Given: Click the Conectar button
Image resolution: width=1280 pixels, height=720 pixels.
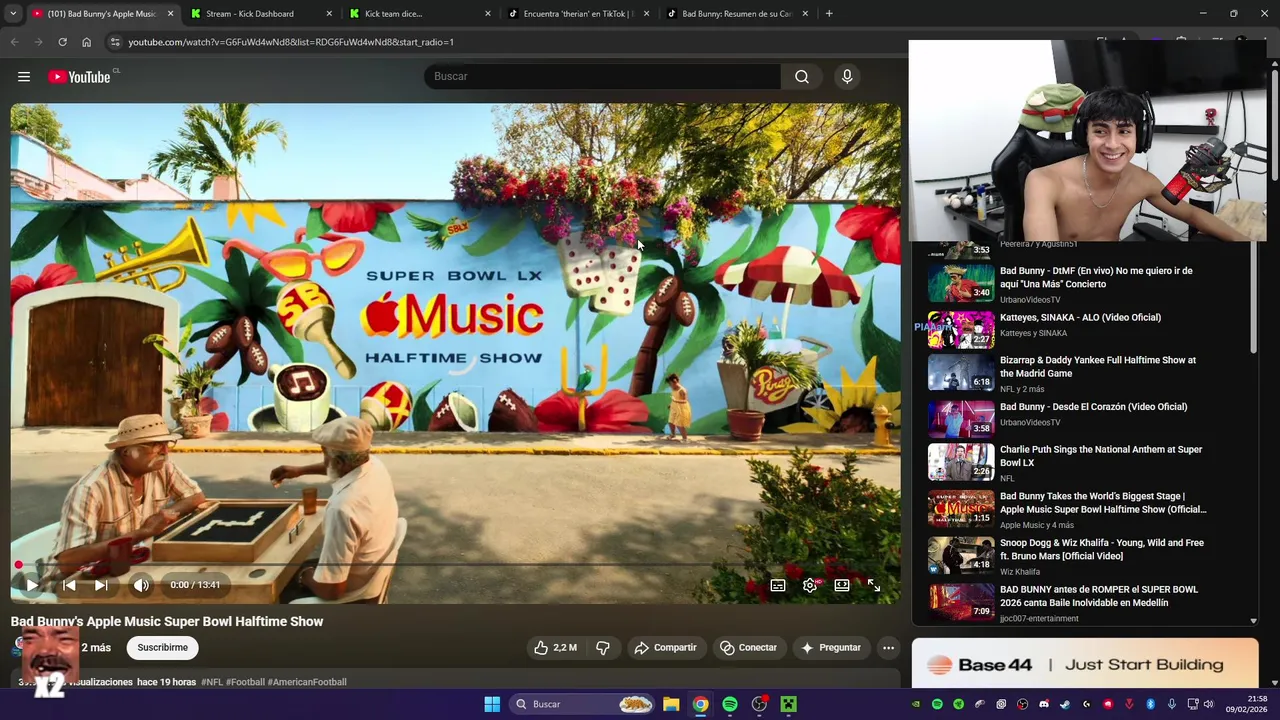Looking at the screenshot, I should (x=748, y=647).
